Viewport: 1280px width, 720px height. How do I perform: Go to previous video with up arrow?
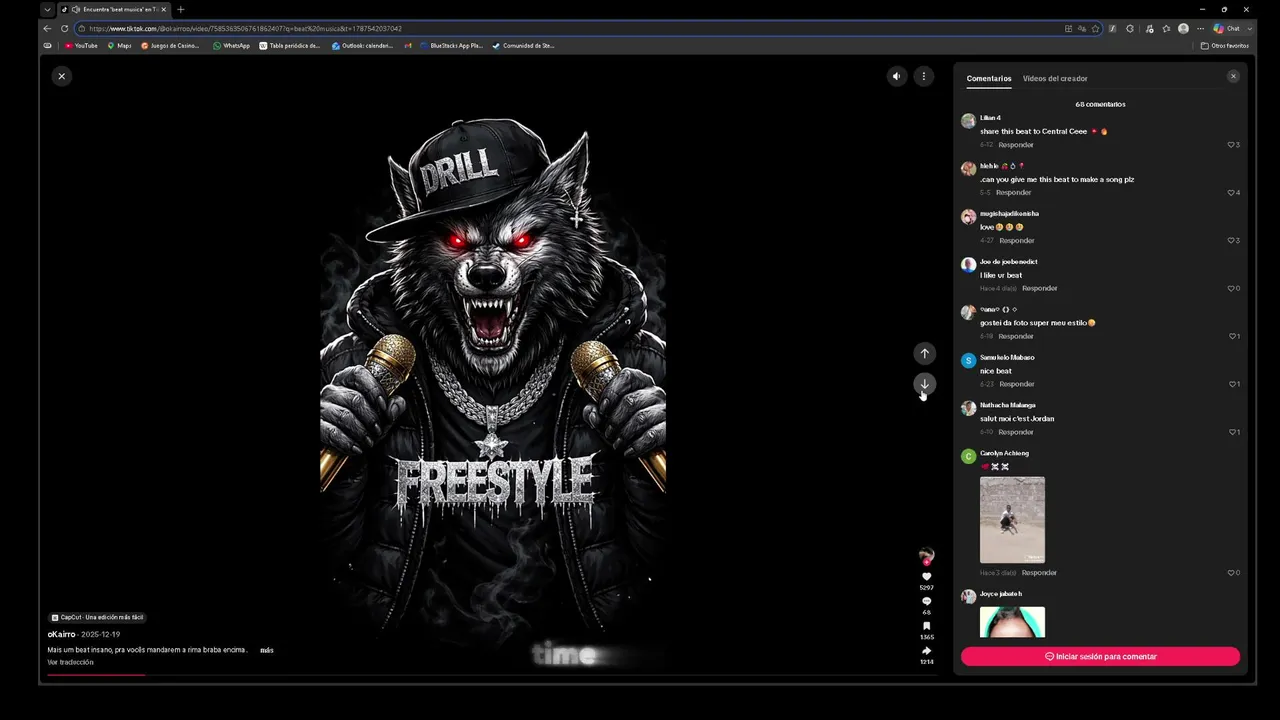tap(924, 353)
